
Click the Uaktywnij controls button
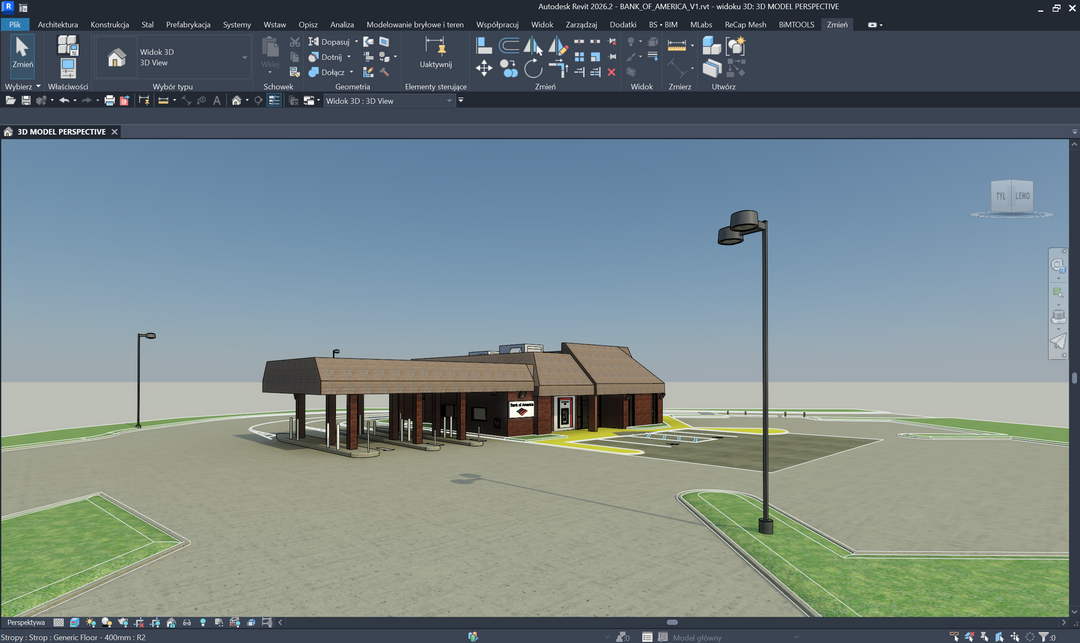[x=435, y=54]
